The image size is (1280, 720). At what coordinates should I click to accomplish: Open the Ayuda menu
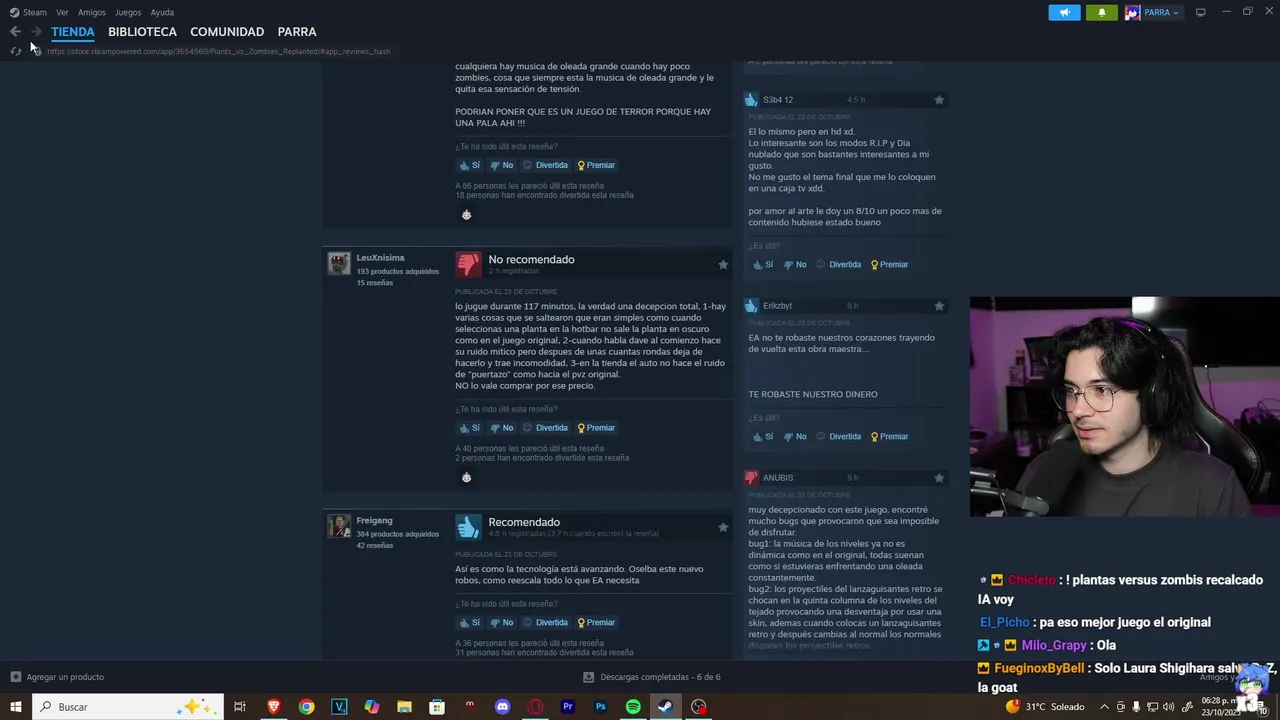[162, 12]
